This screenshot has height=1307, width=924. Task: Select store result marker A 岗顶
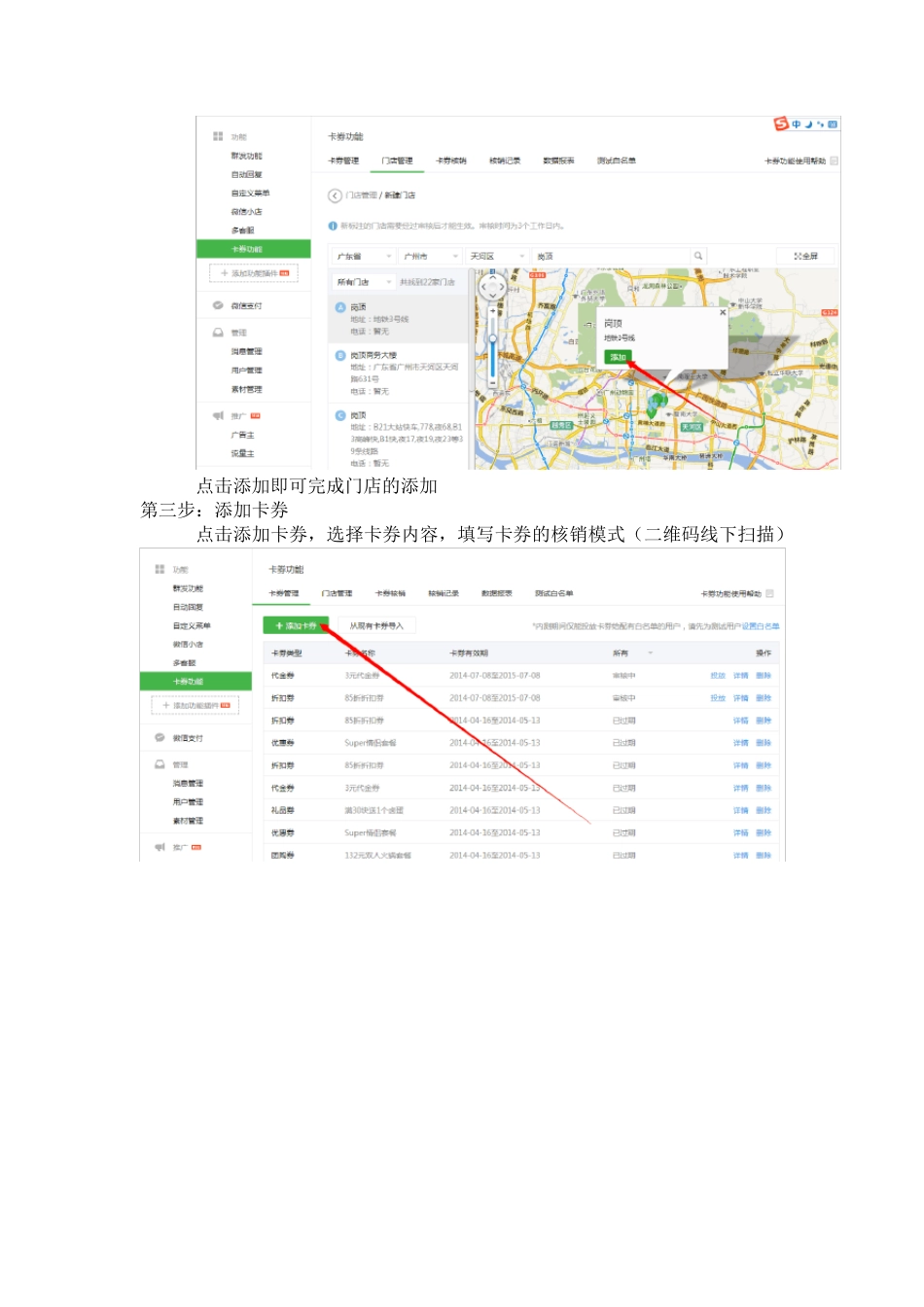point(341,307)
